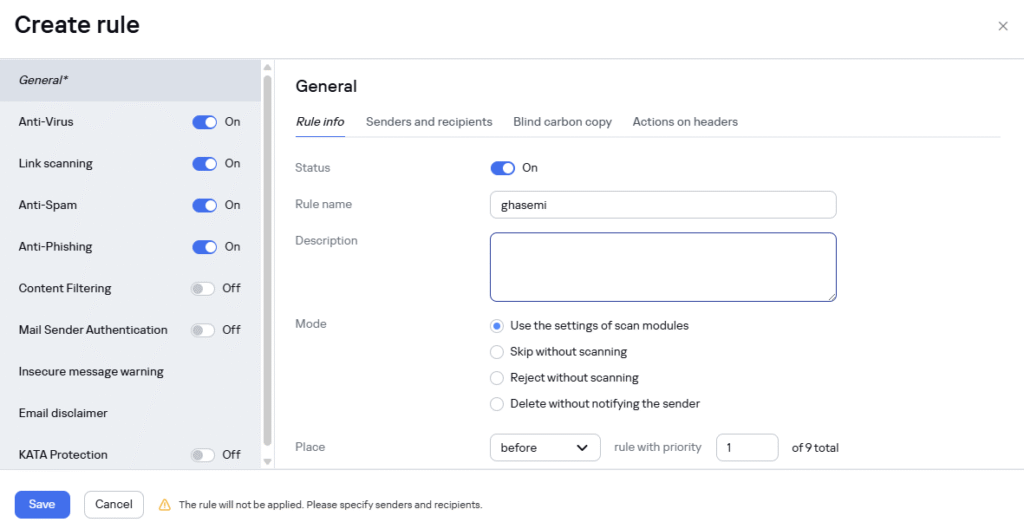Select Delete without notifying the sender
Image resolution: width=1024 pixels, height=529 pixels.
tap(496, 404)
